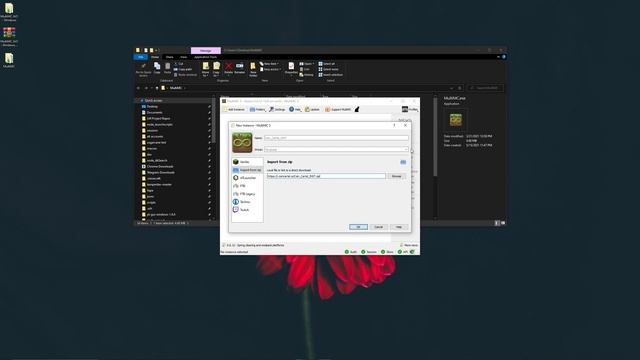
Task: Select FTB in the source list
Action: click(x=247, y=186)
